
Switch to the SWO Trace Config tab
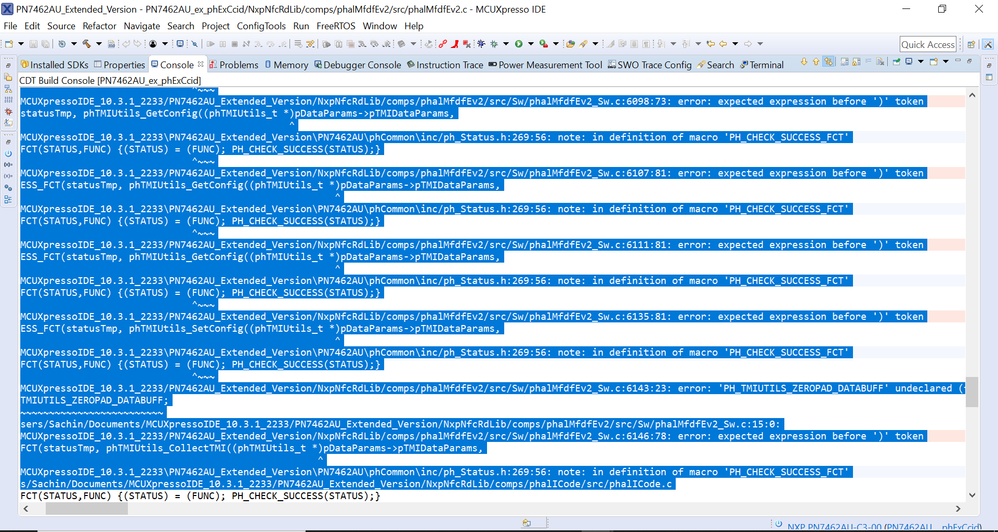pyautogui.click(x=650, y=65)
